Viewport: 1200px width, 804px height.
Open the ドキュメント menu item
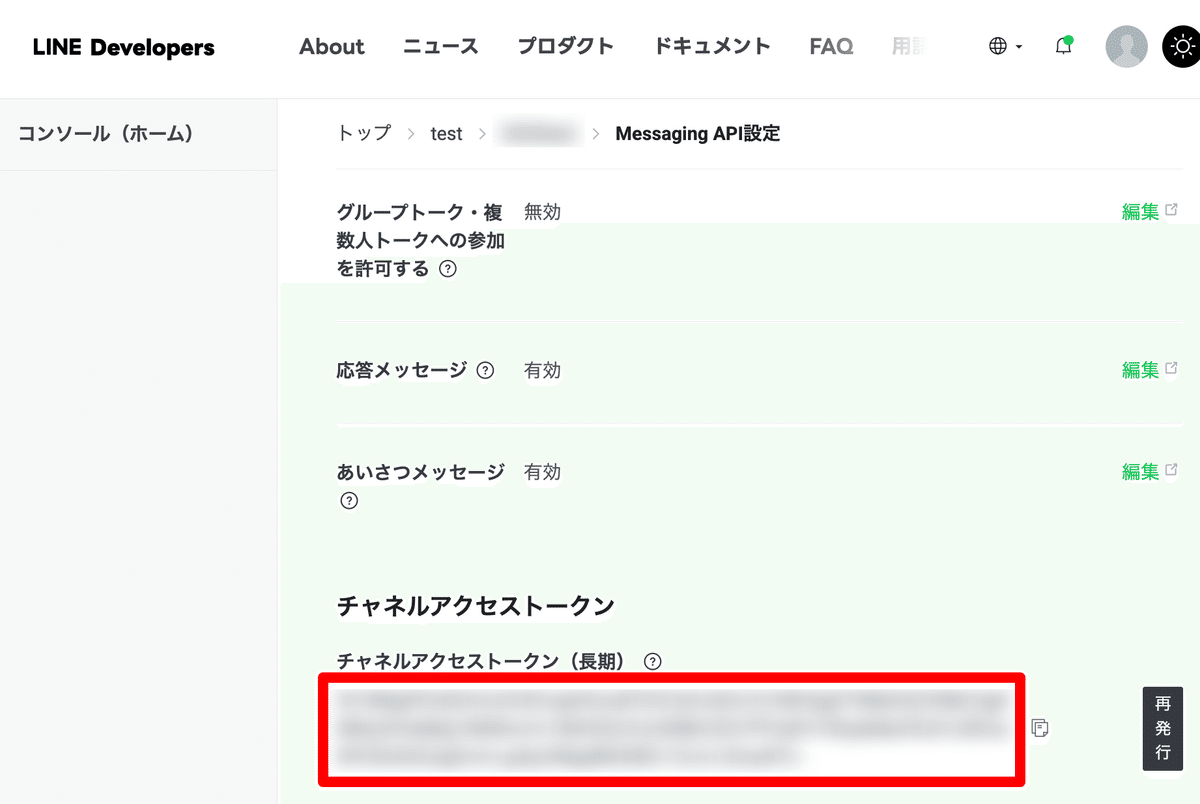pyautogui.click(x=712, y=47)
